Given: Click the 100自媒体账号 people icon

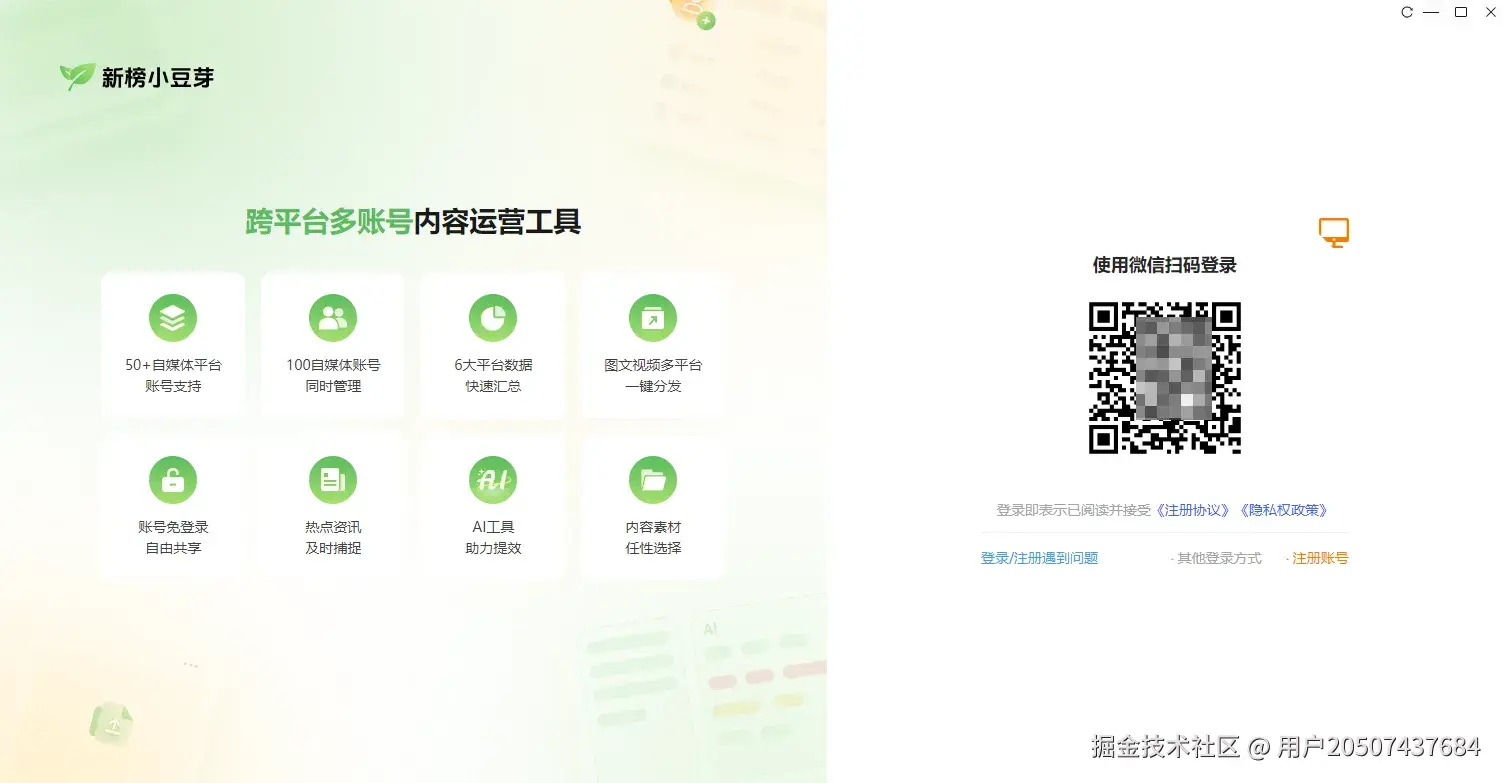Looking at the screenshot, I should [333, 319].
